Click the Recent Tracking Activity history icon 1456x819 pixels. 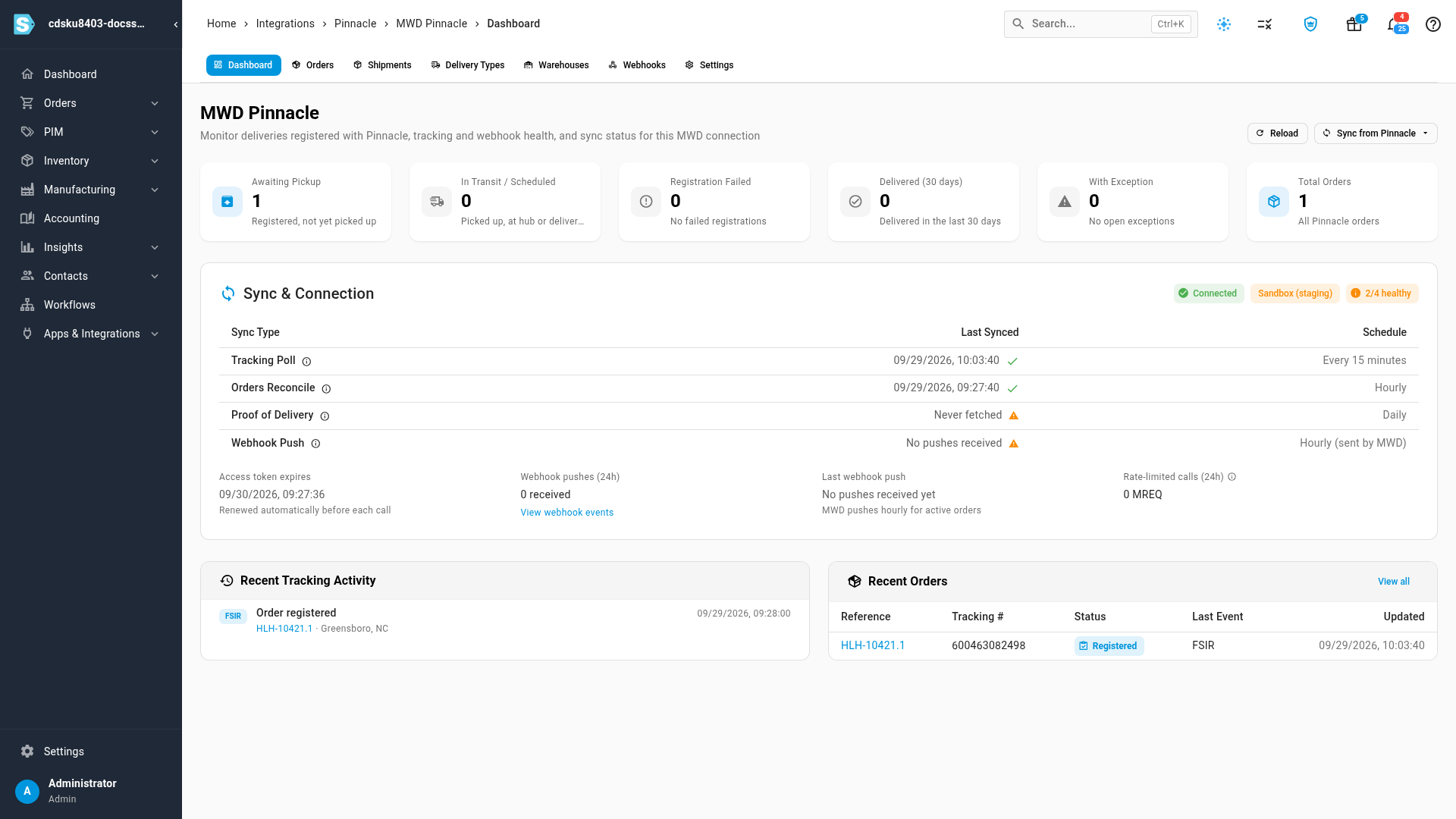click(x=227, y=581)
